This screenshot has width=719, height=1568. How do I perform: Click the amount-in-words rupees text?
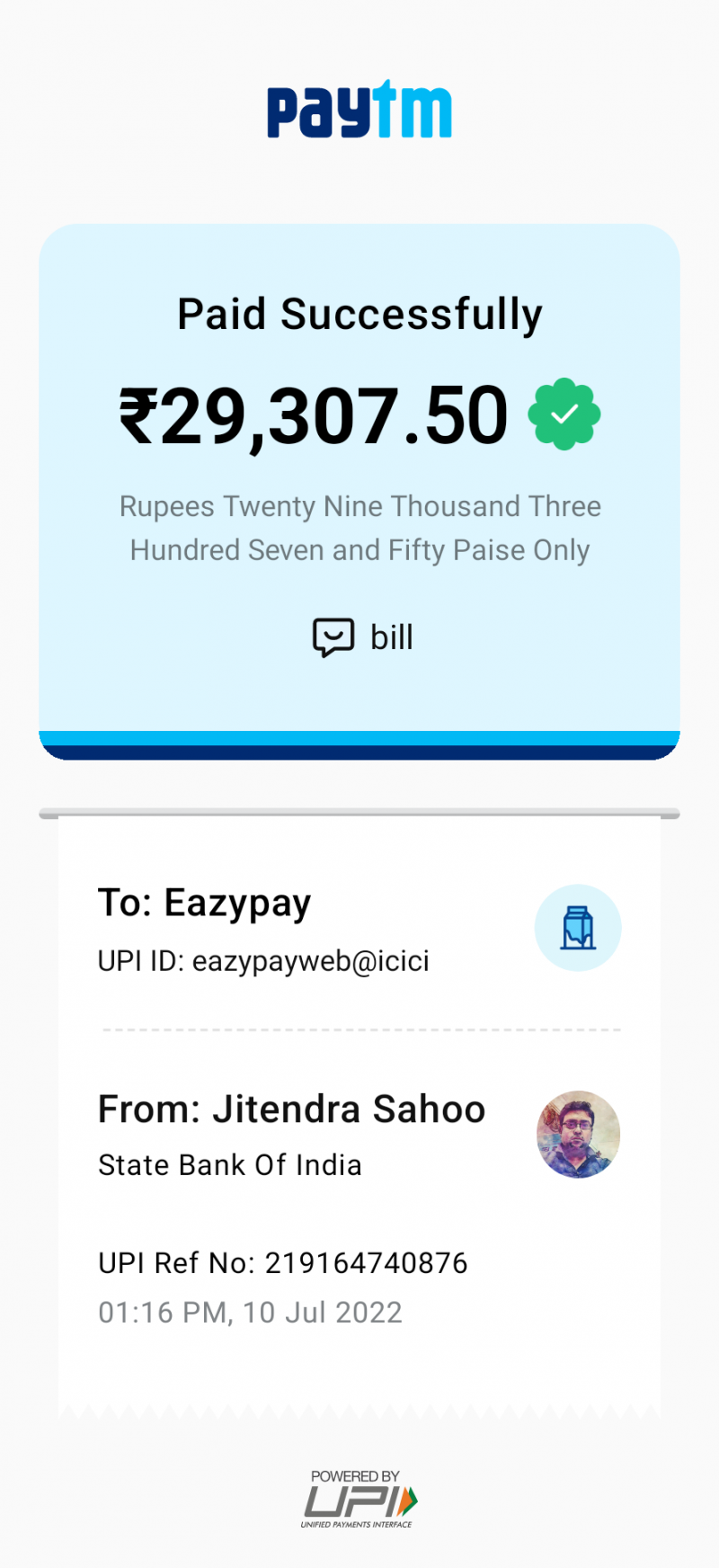[x=359, y=528]
